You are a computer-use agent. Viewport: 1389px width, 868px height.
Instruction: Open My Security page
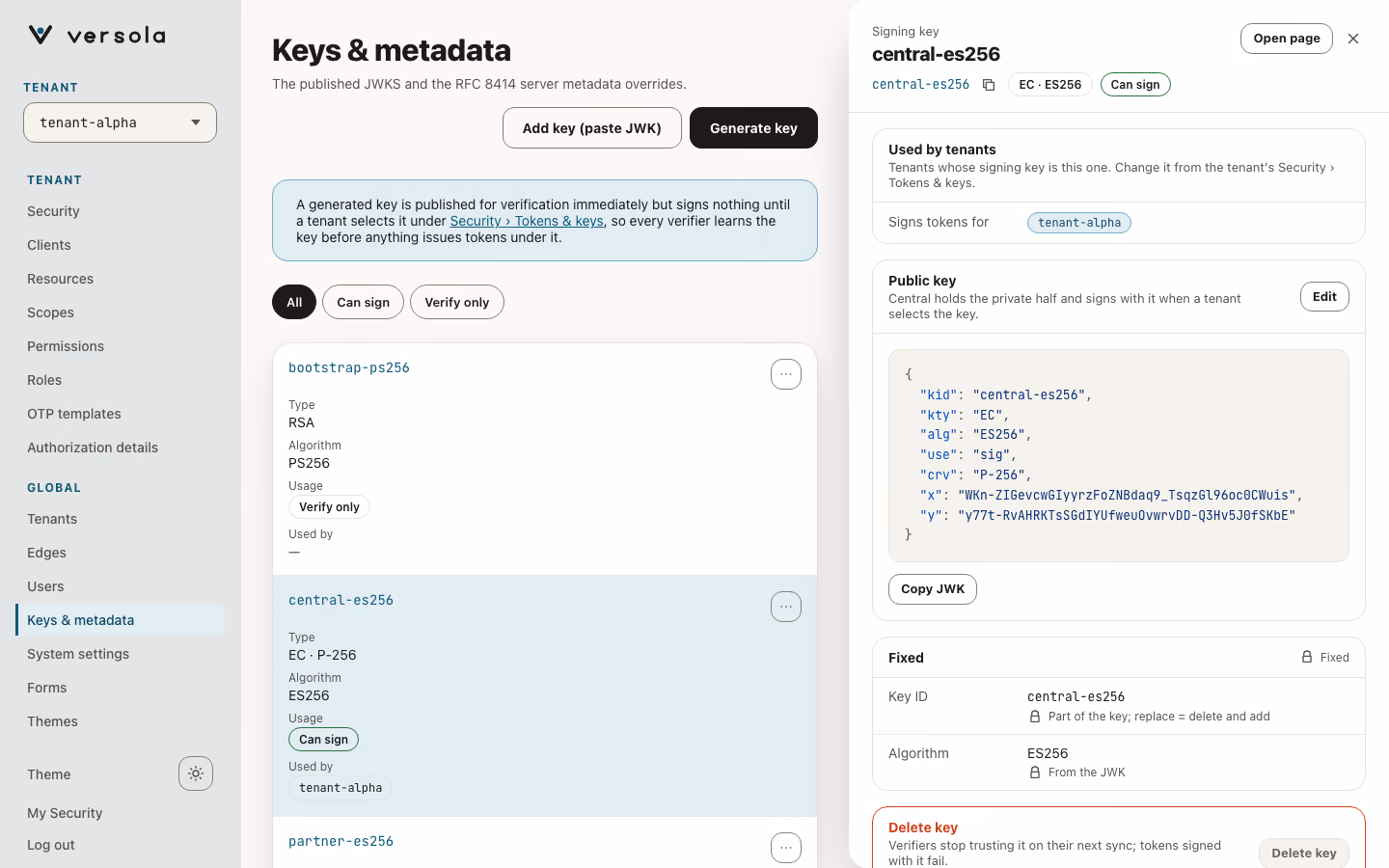click(x=65, y=813)
